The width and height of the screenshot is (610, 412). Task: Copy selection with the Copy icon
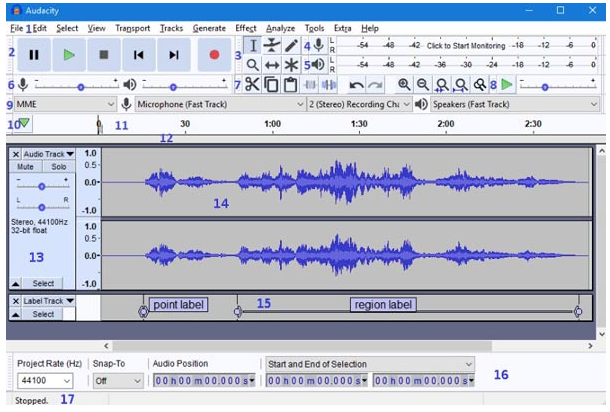point(271,84)
